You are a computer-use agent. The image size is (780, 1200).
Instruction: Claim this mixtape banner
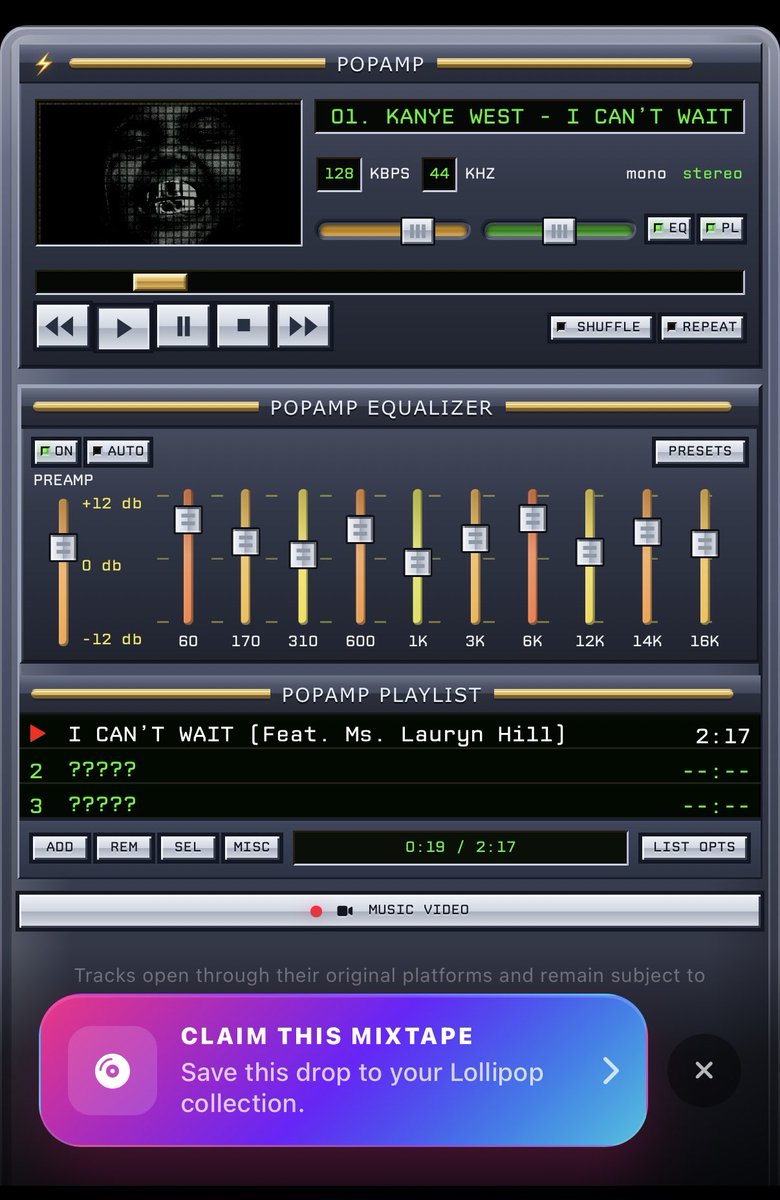[343, 1070]
